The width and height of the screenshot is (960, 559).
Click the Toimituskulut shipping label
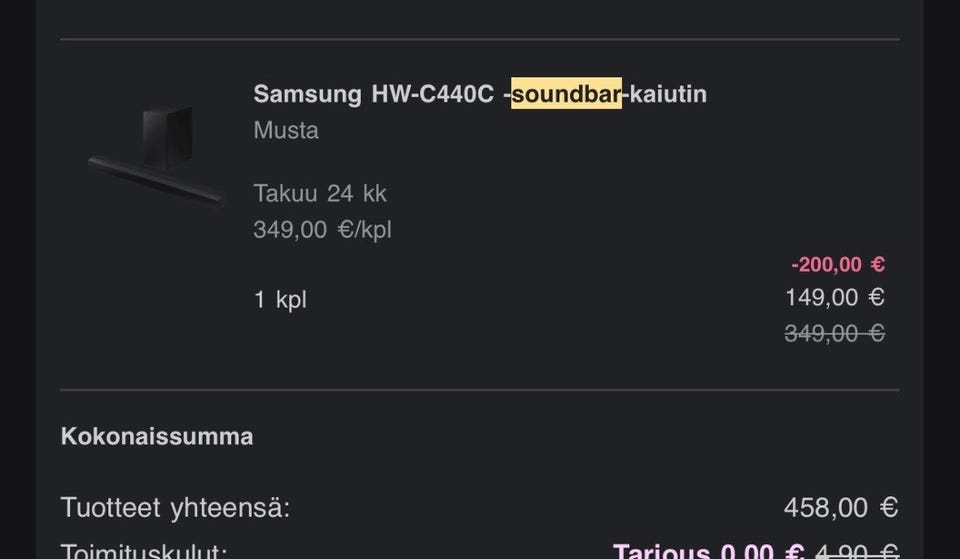click(144, 550)
